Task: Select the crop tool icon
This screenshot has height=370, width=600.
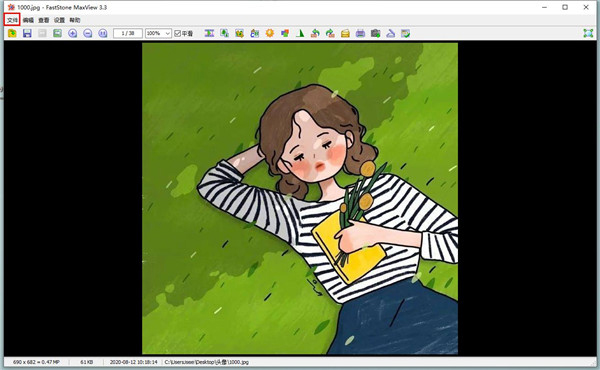Action: tap(240, 34)
